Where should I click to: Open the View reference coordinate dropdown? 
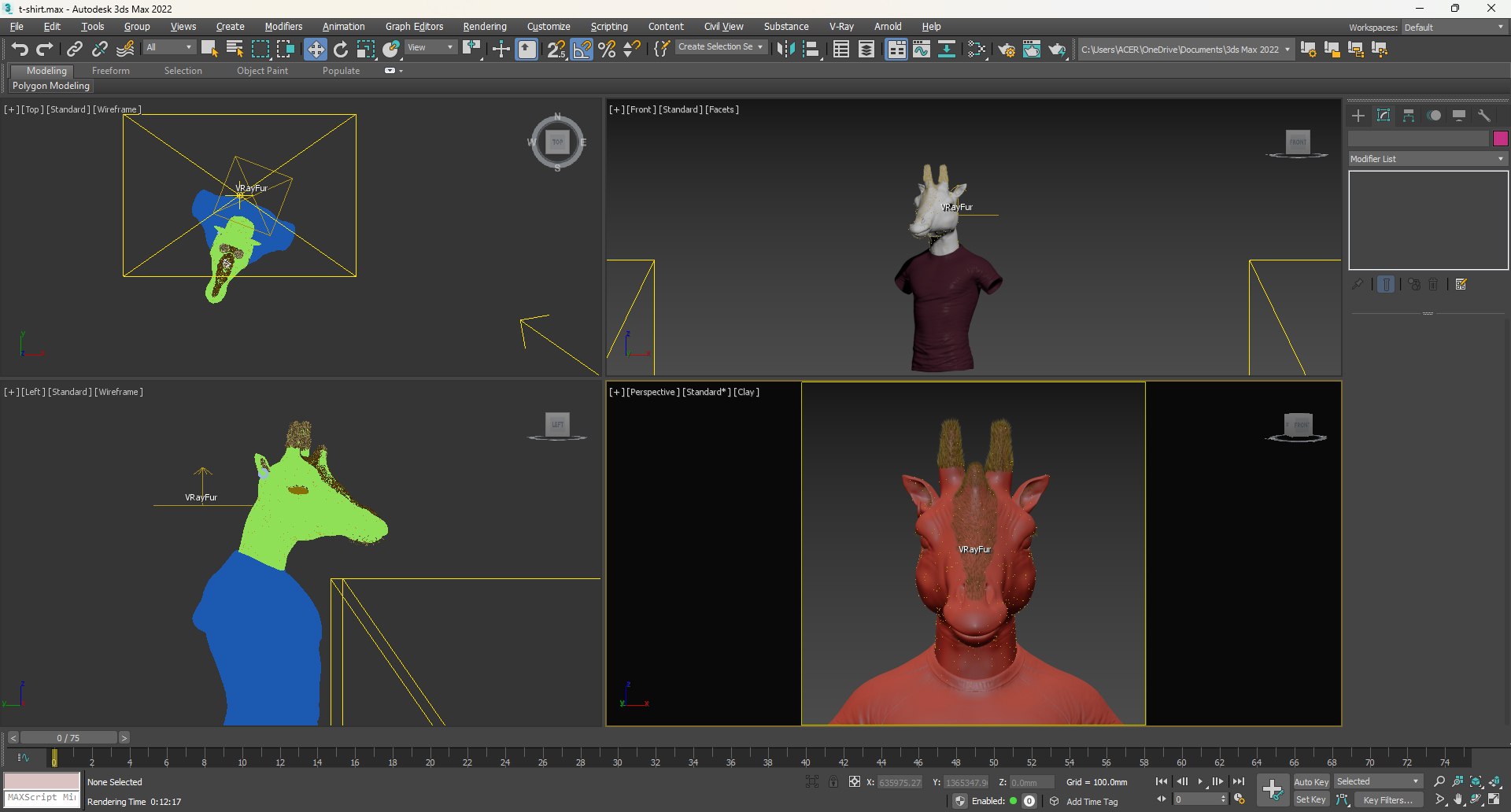(x=430, y=47)
